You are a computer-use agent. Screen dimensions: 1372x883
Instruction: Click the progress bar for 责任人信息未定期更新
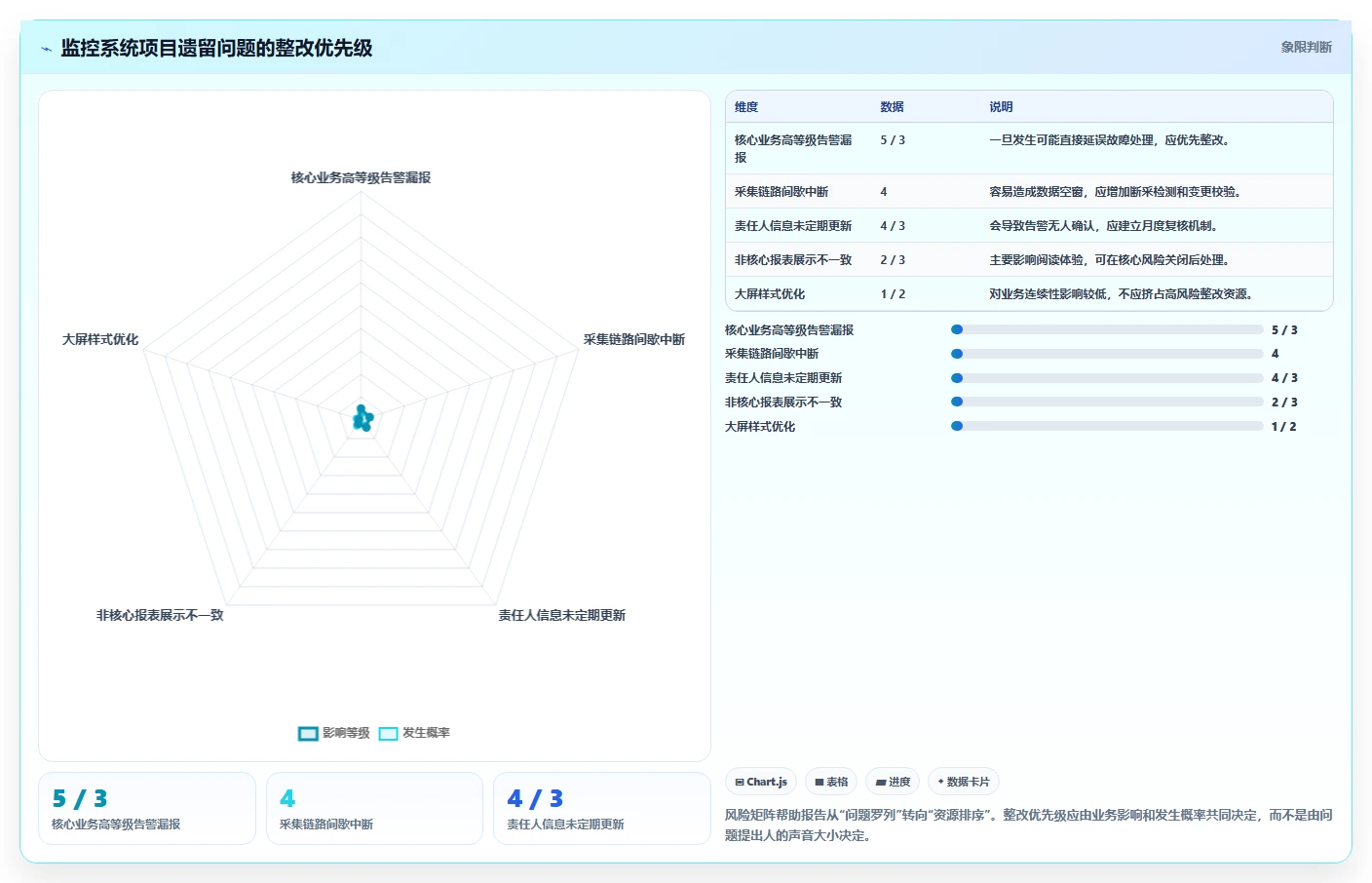click(1107, 378)
